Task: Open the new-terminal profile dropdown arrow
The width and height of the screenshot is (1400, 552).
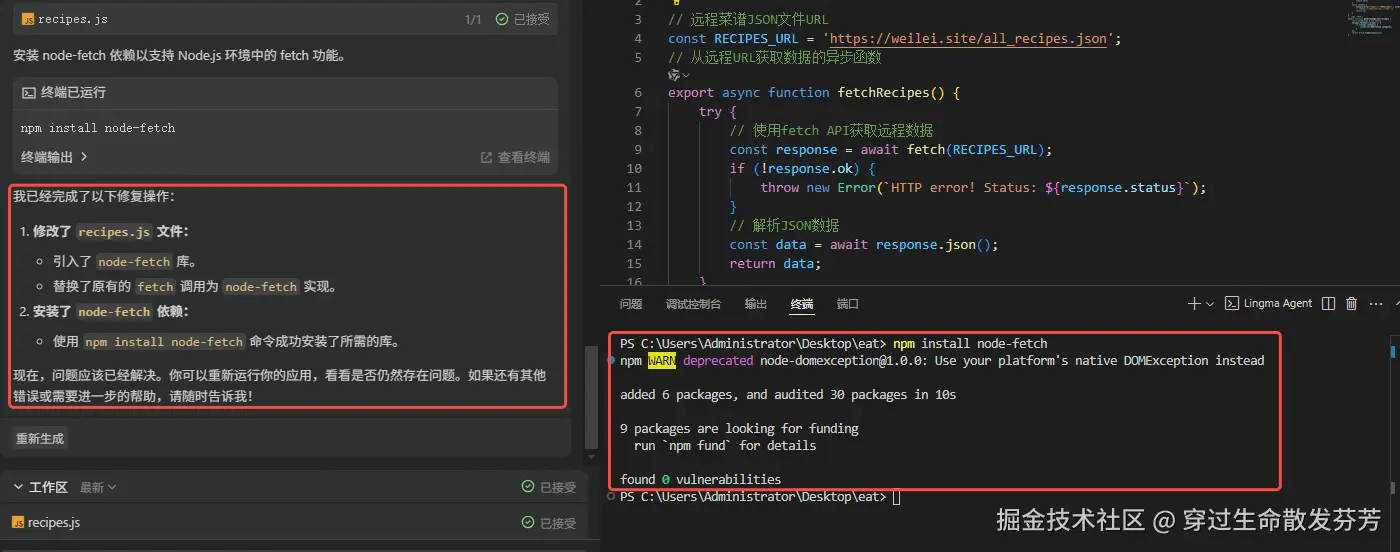Action: click(x=1210, y=303)
